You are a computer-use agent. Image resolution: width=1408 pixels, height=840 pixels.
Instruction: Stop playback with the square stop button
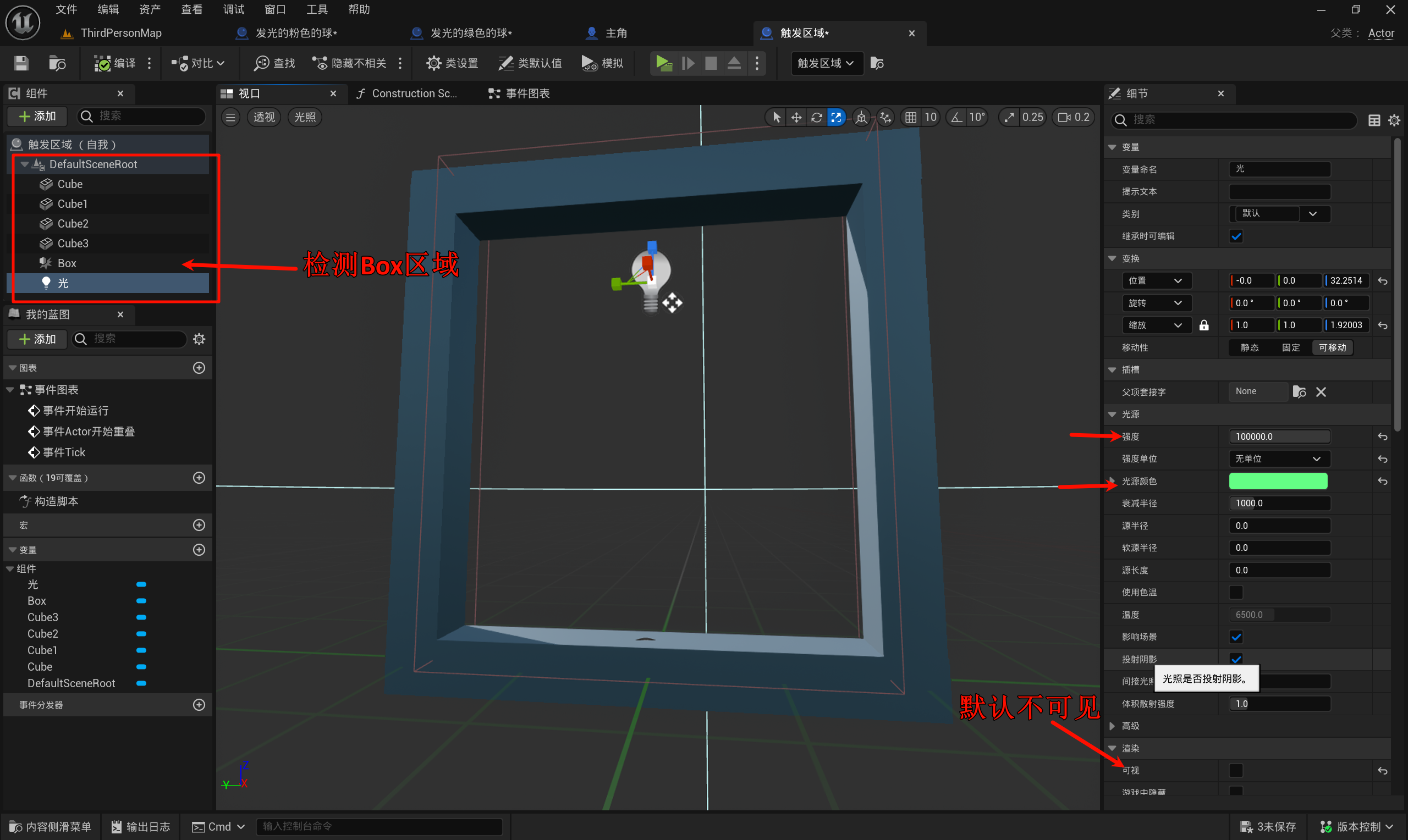(711, 63)
